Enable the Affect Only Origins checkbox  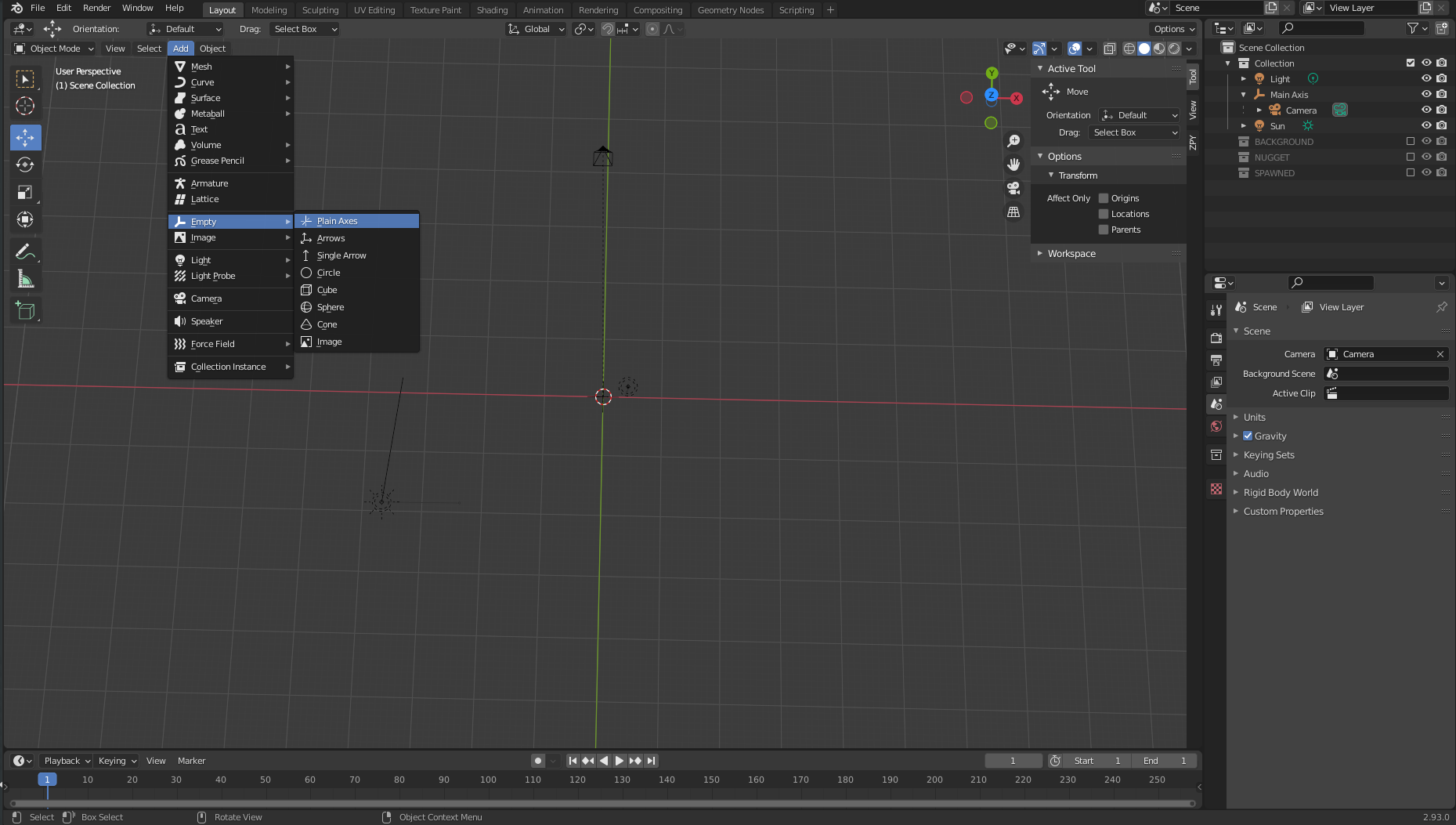[x=1104, y=198]
